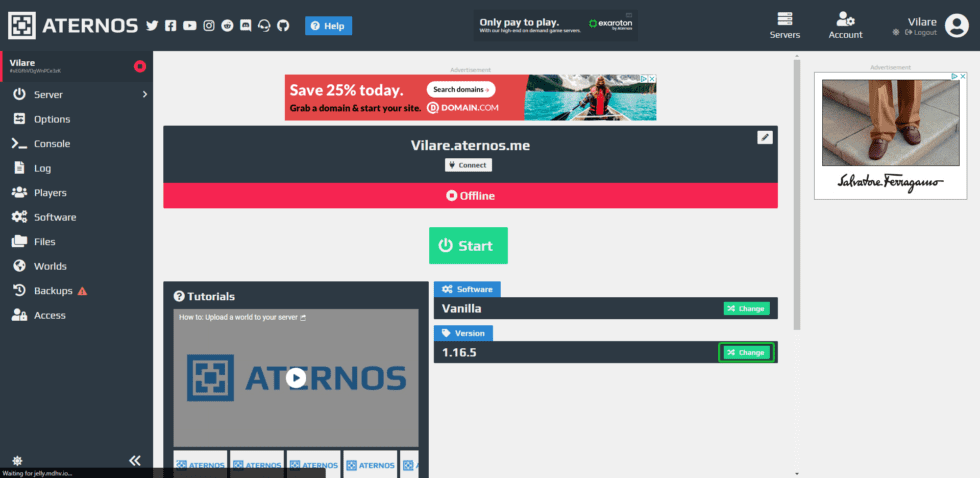Click the Vanilla software text
Image resolution: width=980 pixels, height=478 pixels.
[x=461, y=309]
